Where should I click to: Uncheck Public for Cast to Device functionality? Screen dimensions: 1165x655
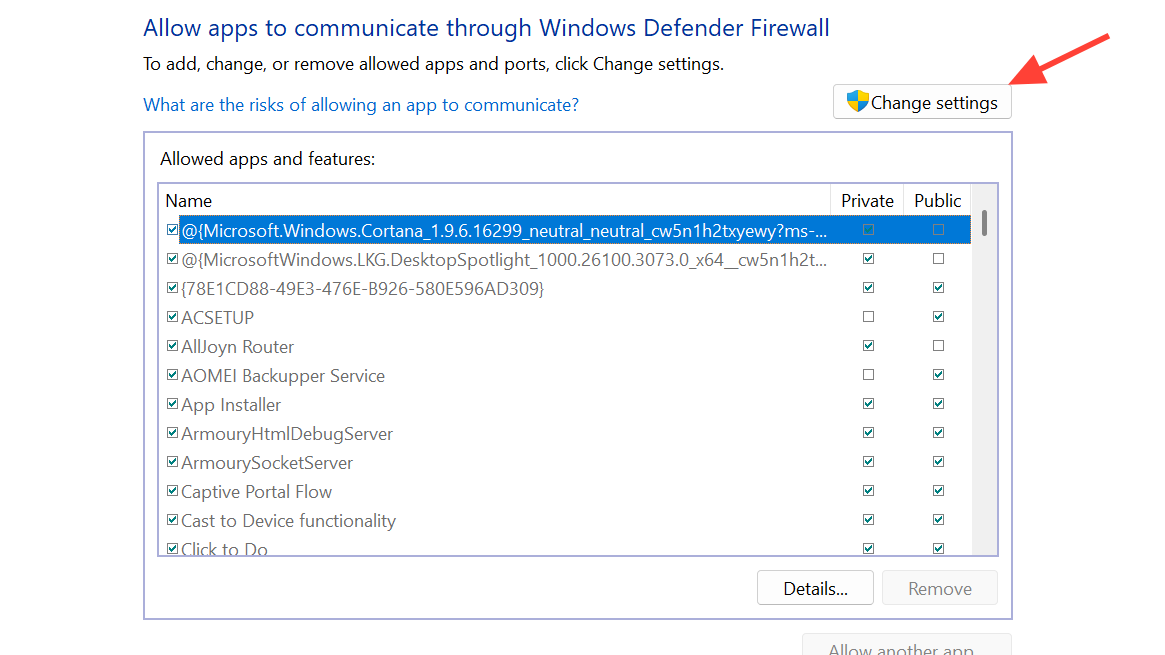click(x=938, y=520)
